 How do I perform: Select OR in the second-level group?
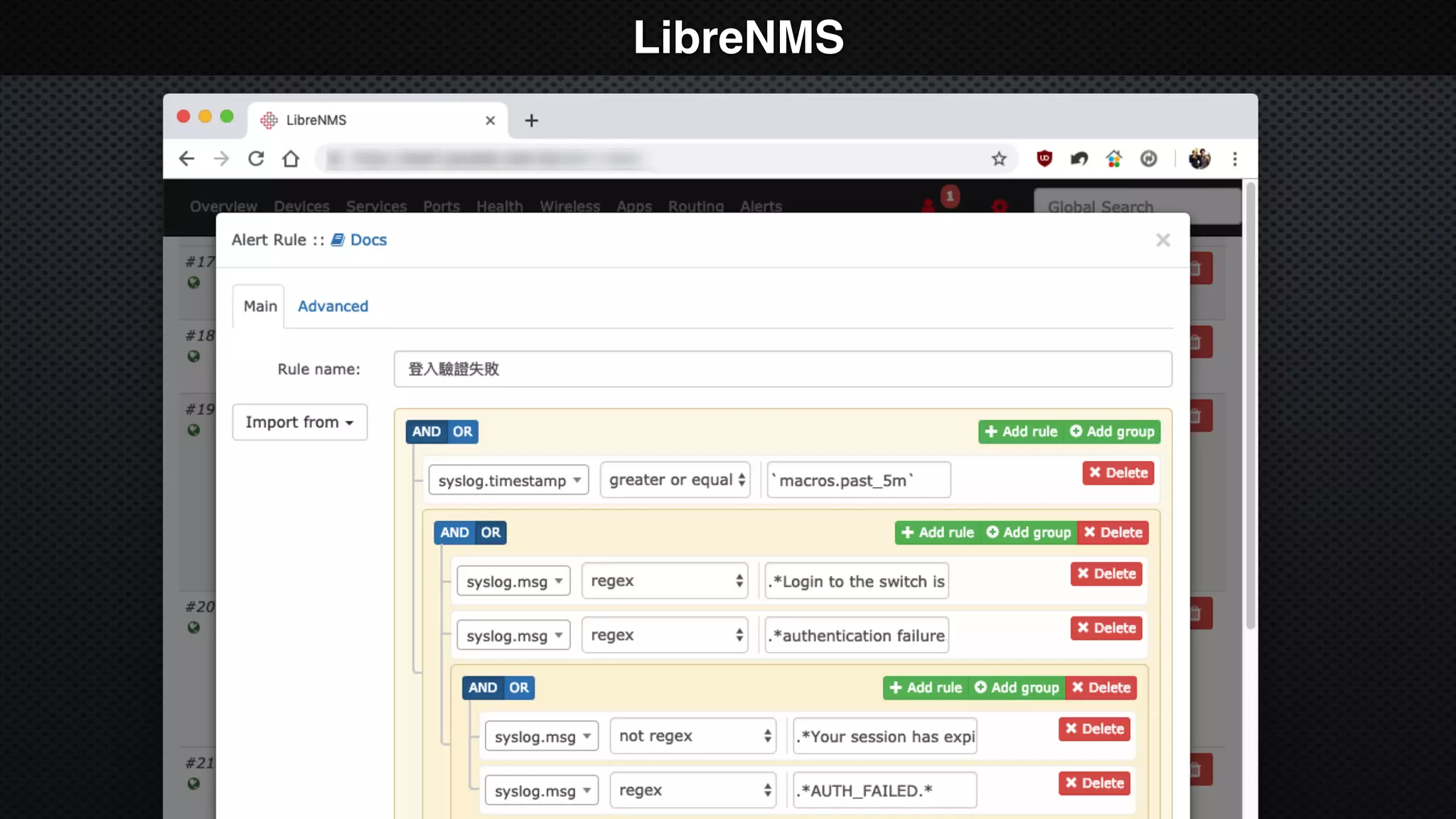(491, 532)
